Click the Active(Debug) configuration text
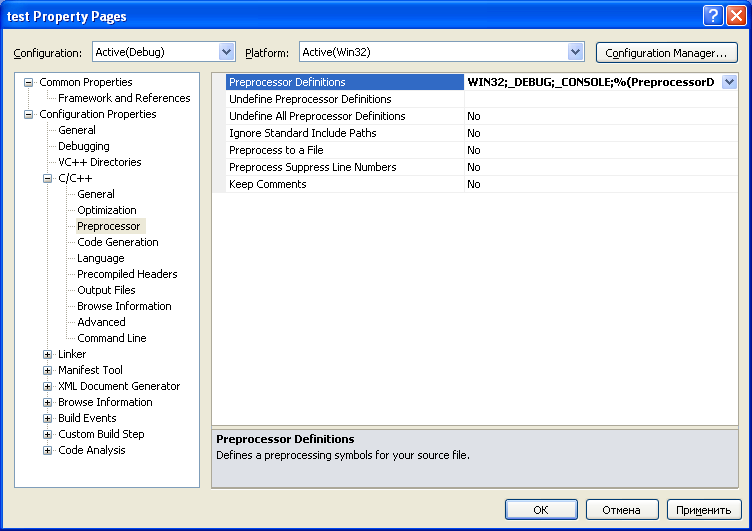Image resolution: width=752 pixels, height=531 pixels. 130,52
